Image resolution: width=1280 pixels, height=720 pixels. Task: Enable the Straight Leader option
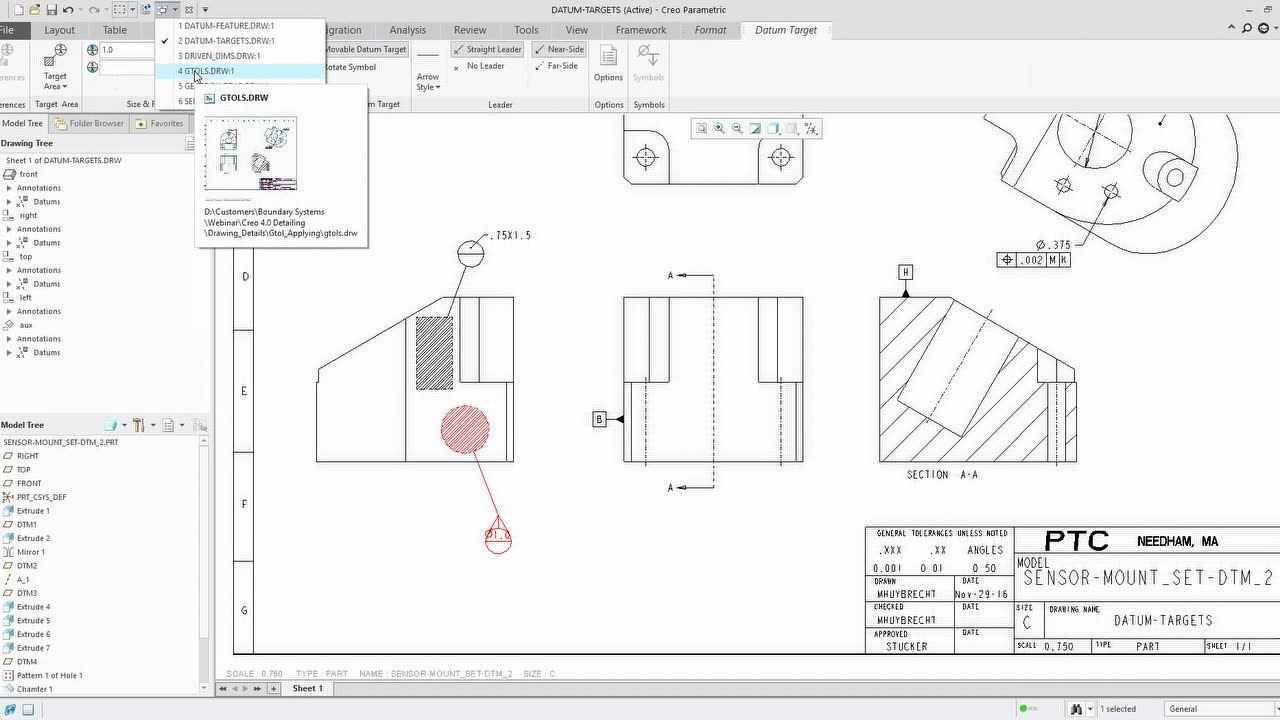pyautogui.click(x=487, y=49)
